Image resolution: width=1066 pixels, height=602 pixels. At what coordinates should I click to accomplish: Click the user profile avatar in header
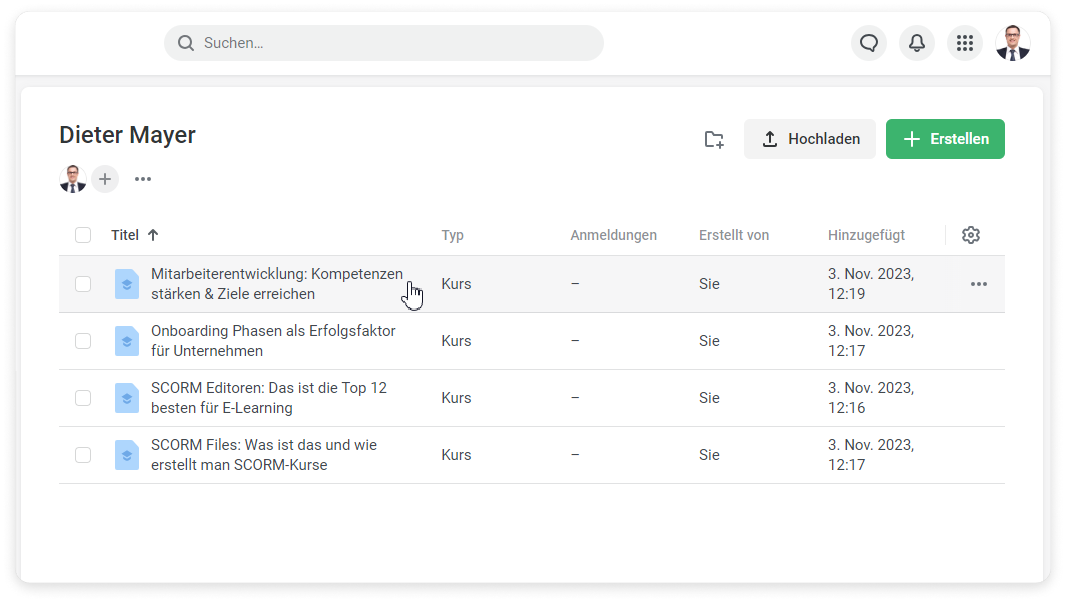pyautogui.click(x=1012, y=43)
